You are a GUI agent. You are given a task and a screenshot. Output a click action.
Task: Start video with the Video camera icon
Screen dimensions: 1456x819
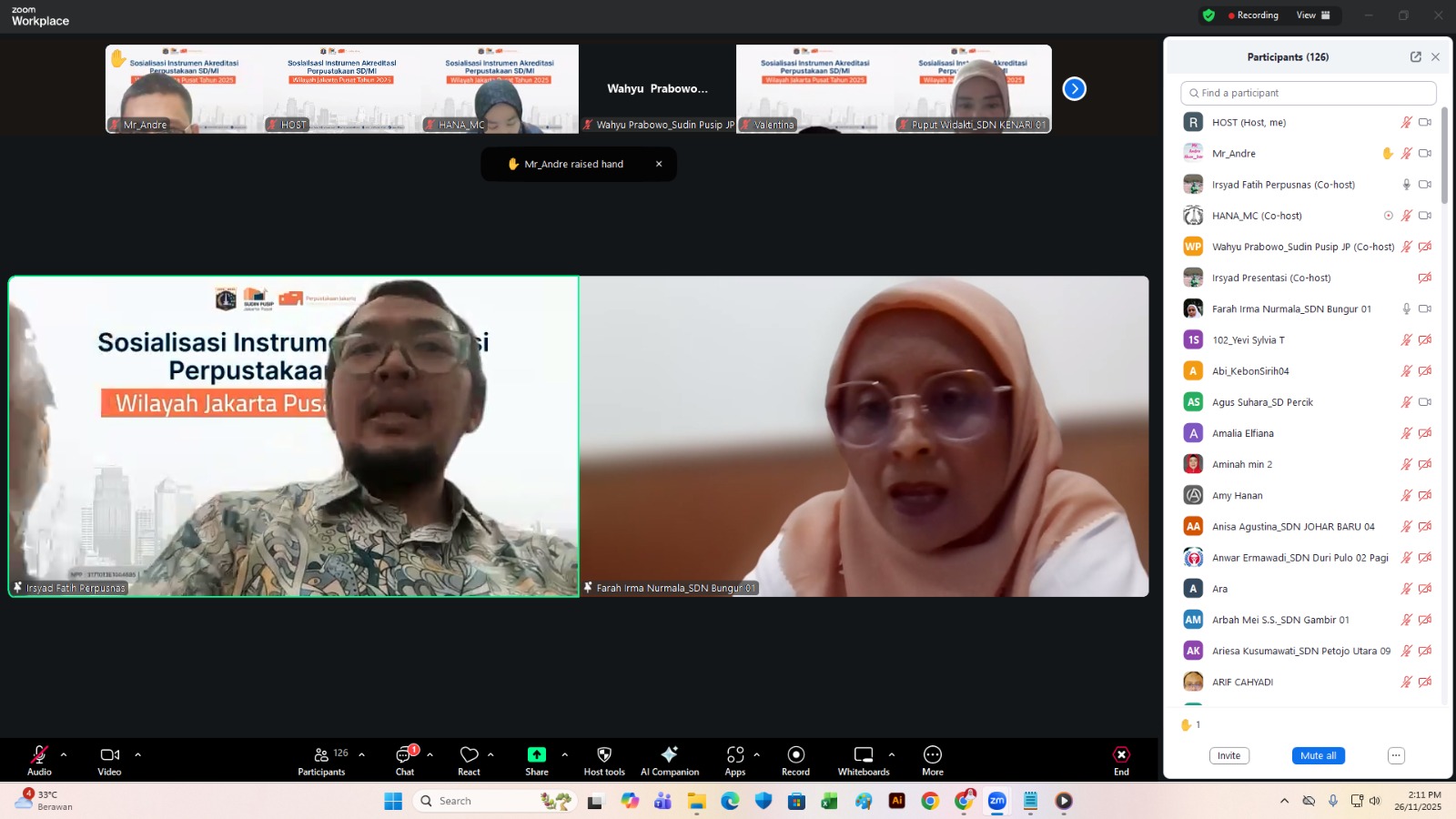click(x=109, y=755)
